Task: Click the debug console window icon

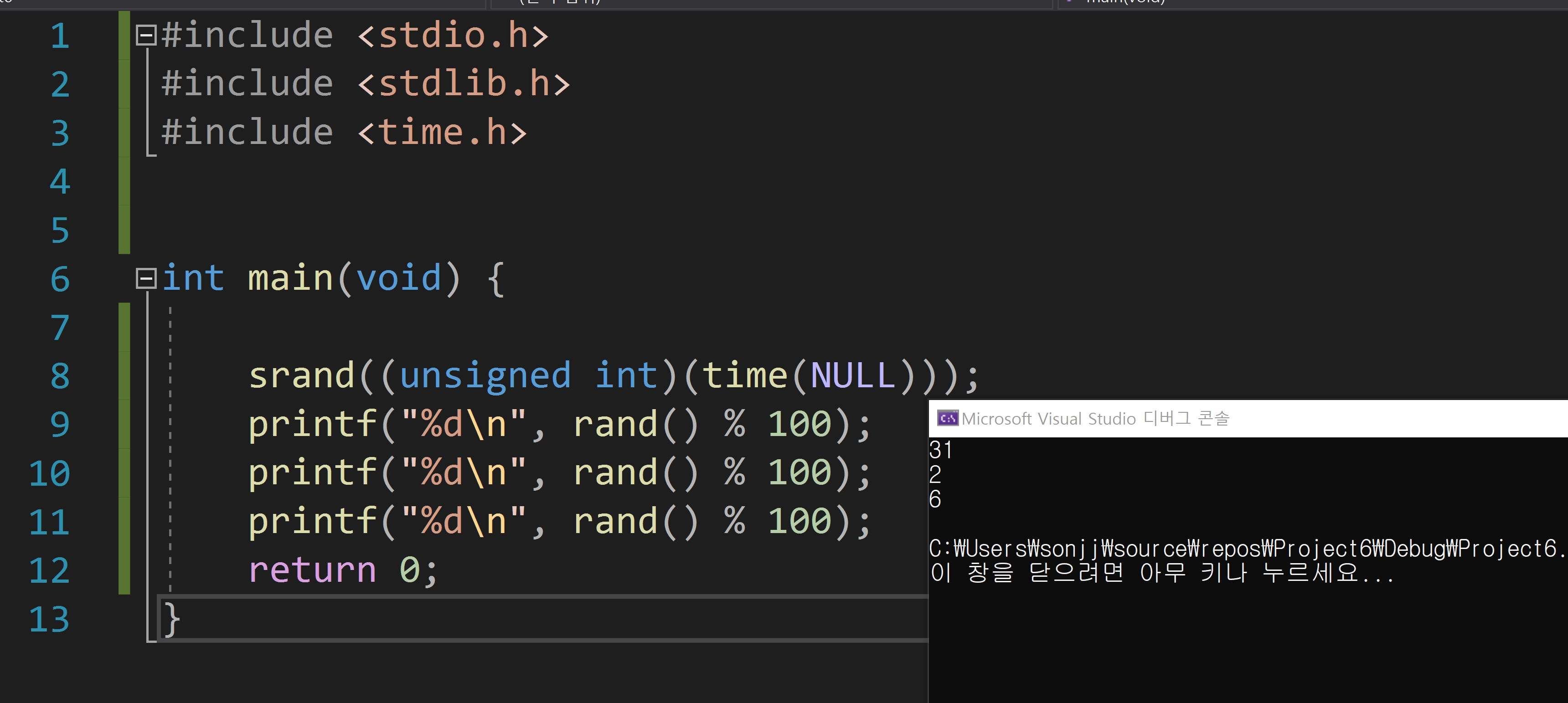Action: [947, 419]
